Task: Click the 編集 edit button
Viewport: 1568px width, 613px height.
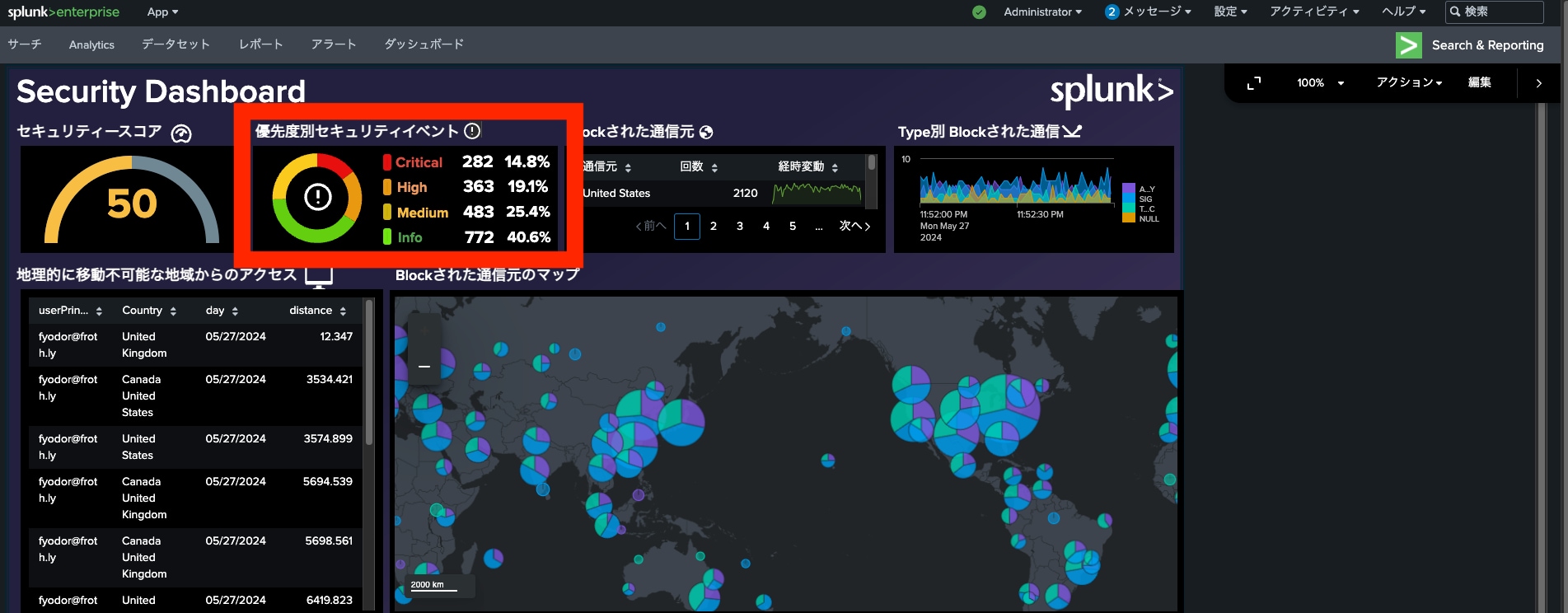Action: pyautogui.click(x=1480, y=82)
